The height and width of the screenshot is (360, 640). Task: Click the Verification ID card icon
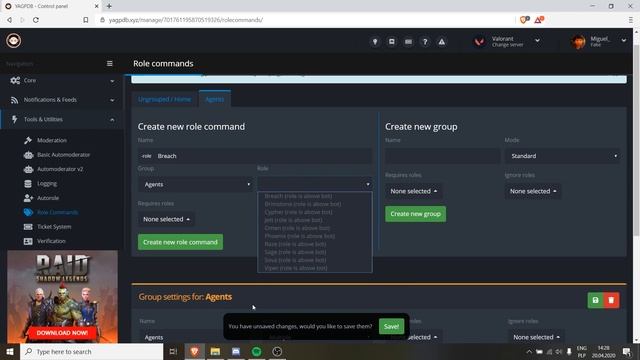pos(28,241)
